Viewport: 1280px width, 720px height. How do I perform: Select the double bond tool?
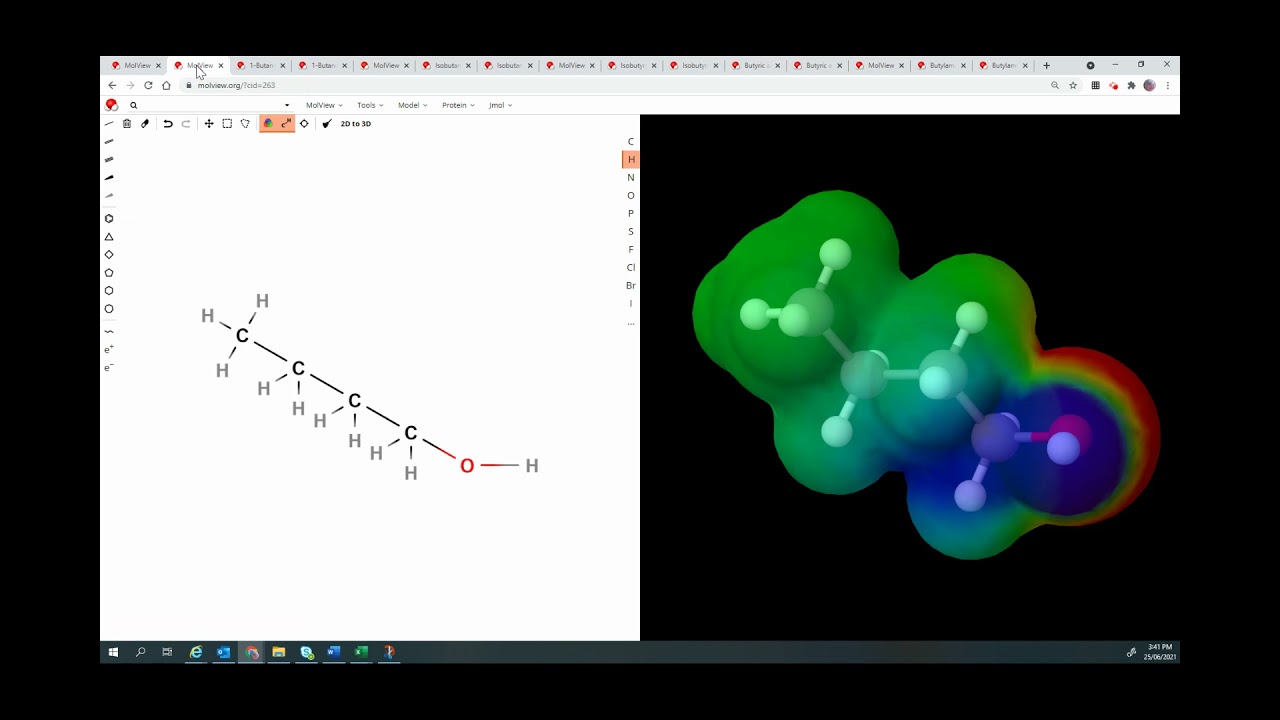pyautogui.click(x=109, y=141)
